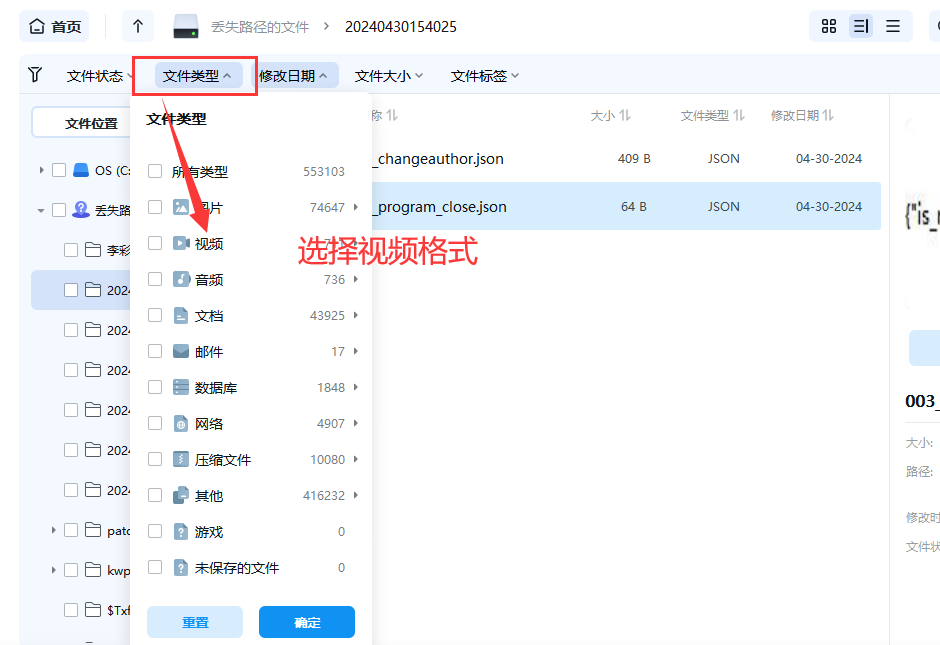
Task: Expand the patc folder in the tree
Action: 54,530
